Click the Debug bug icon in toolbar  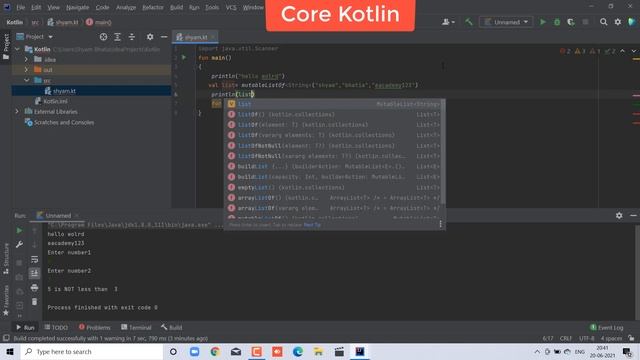pos(557,22)
